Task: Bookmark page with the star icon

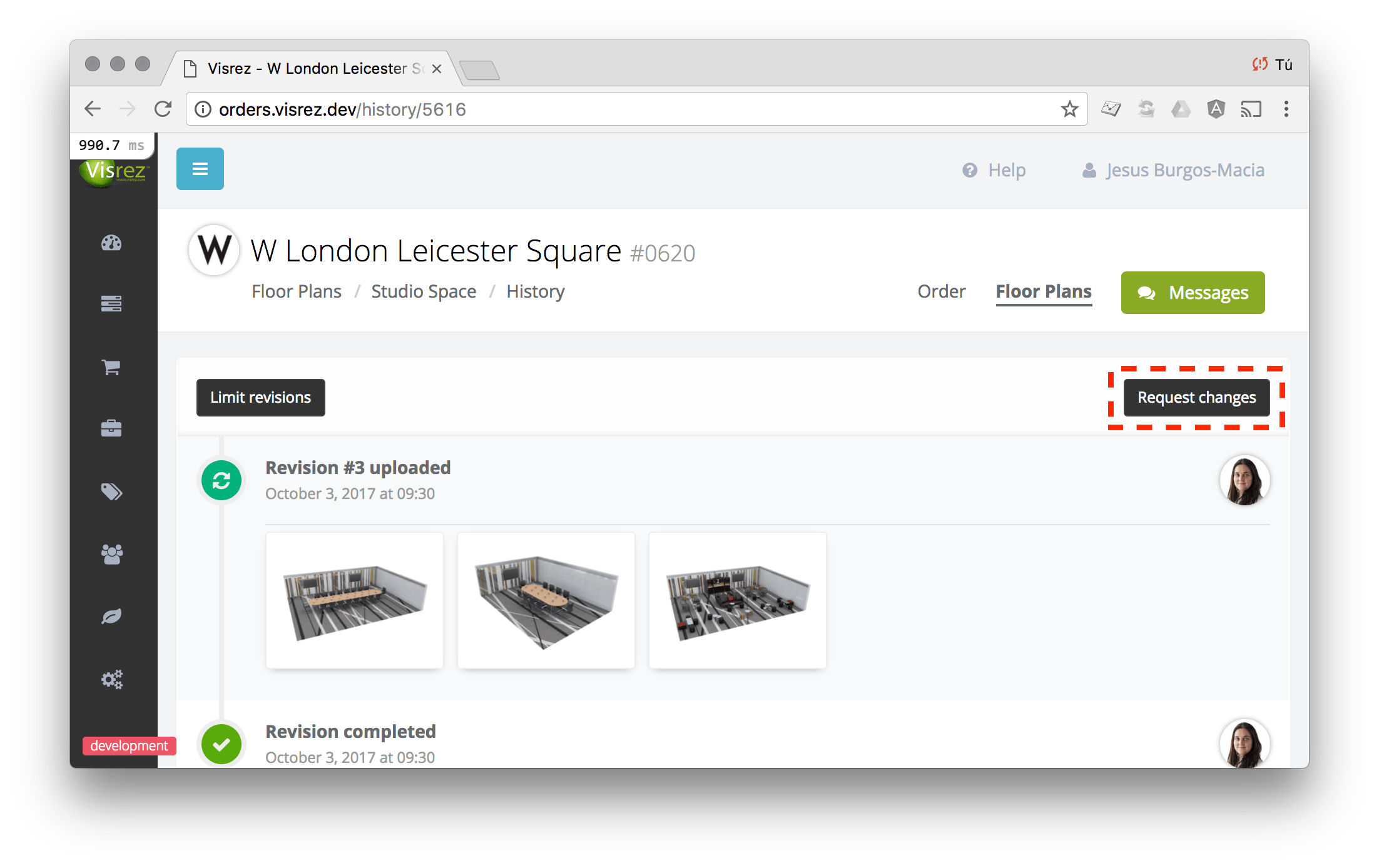Action: click(1069, 109)
